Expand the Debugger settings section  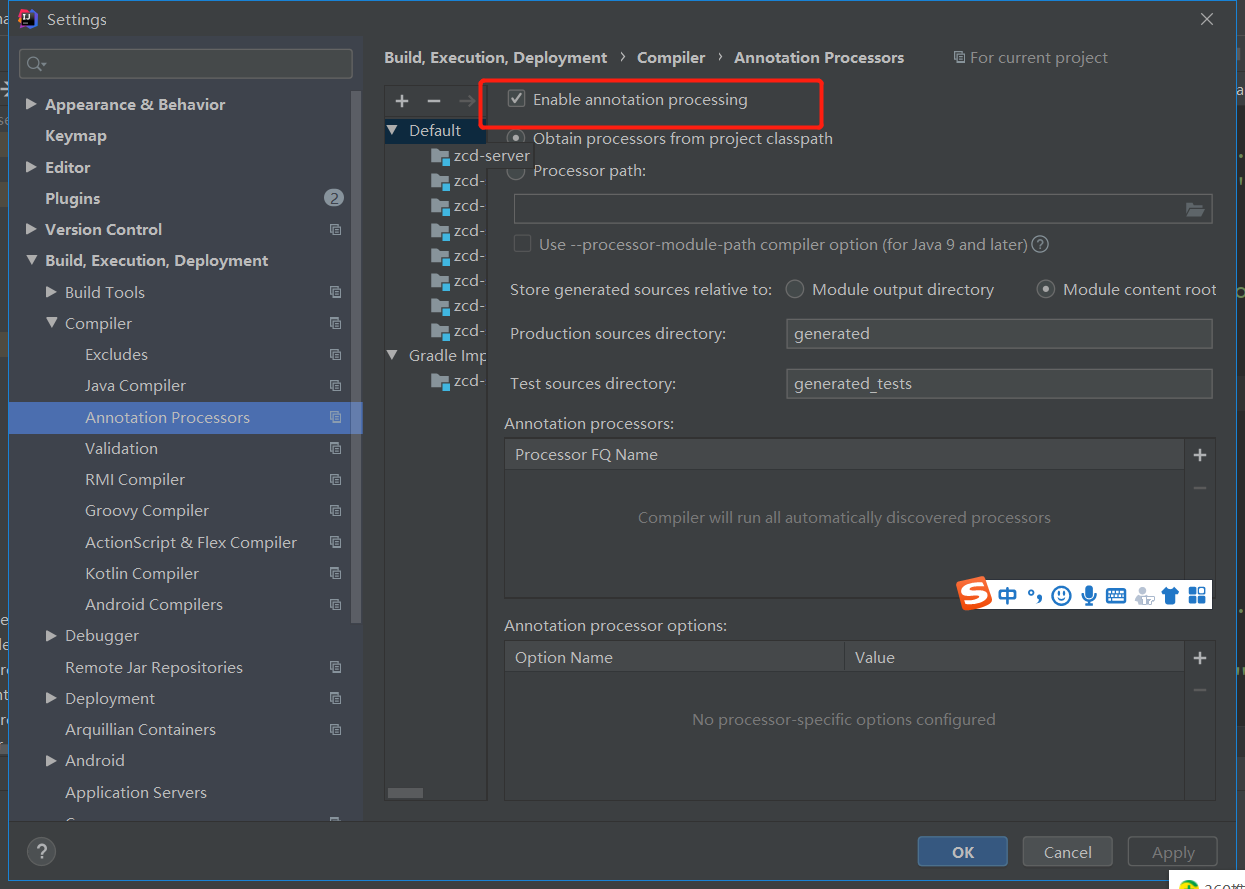tap(49, 635)
